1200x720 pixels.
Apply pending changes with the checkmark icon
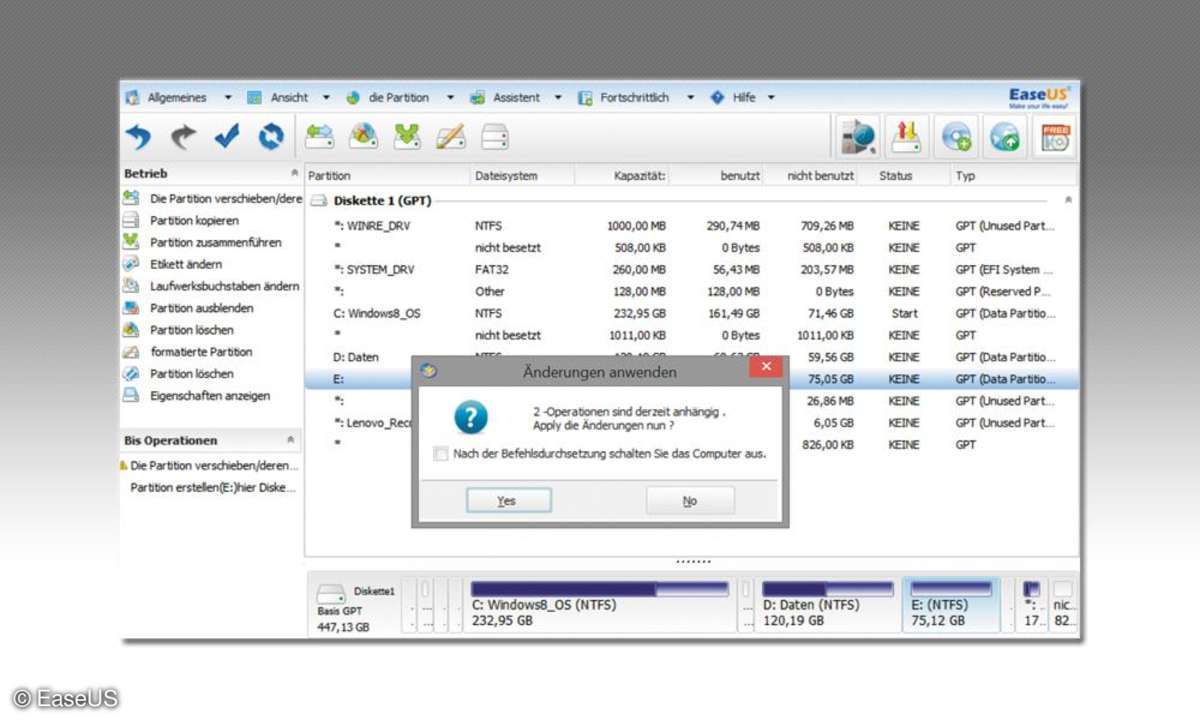(x=227, y=136)
